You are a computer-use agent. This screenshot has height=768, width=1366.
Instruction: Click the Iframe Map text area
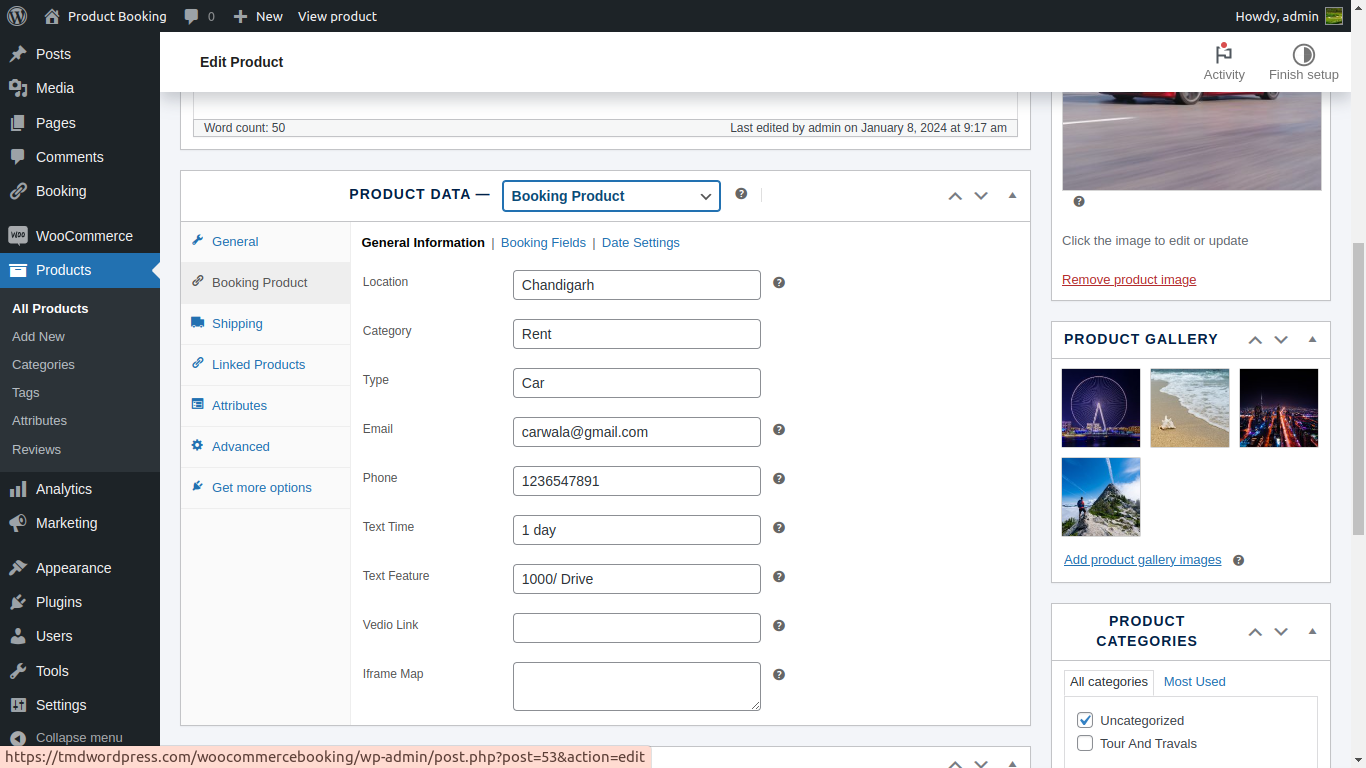click(x=637, y=686)
